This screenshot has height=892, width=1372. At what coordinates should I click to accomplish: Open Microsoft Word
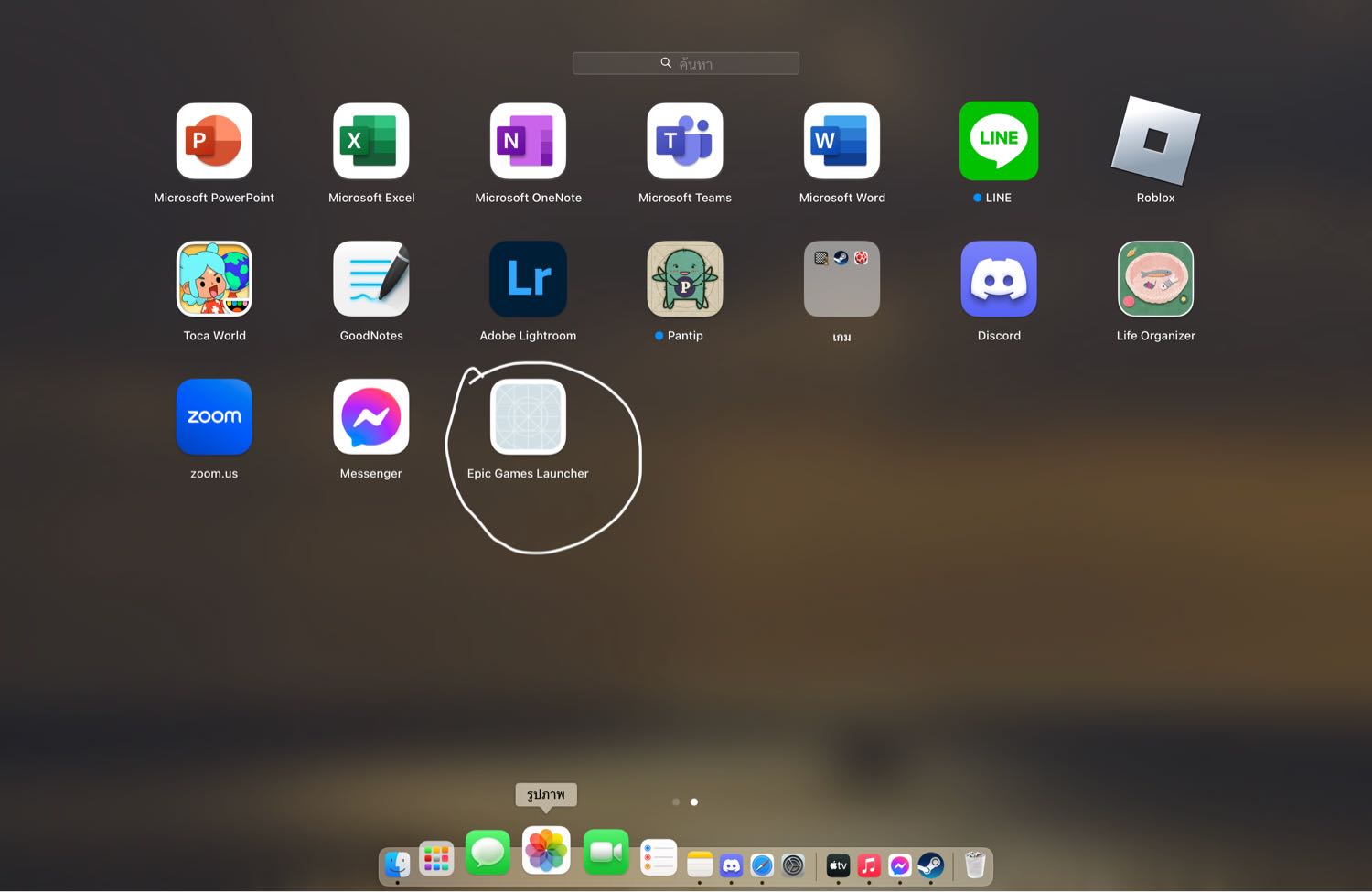point(841,141)
